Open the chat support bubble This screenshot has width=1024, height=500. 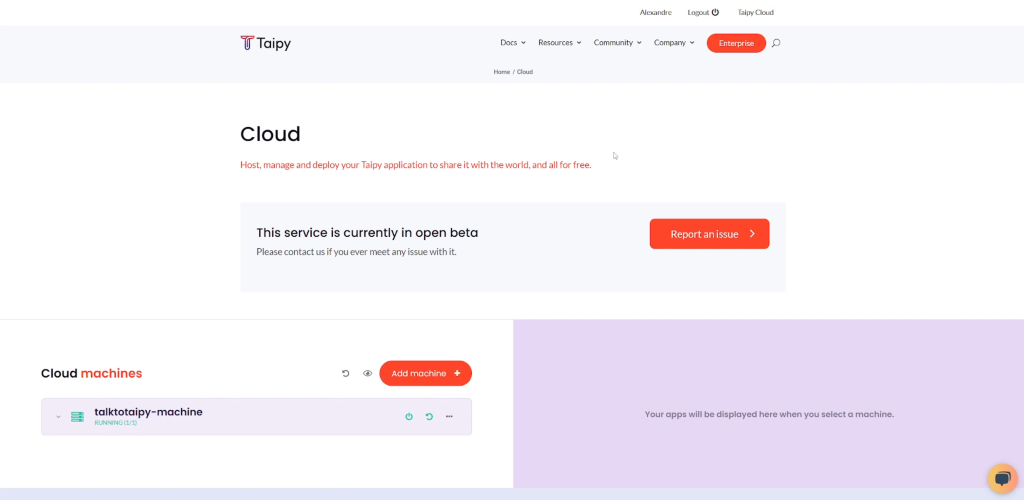click(1002, 478)
